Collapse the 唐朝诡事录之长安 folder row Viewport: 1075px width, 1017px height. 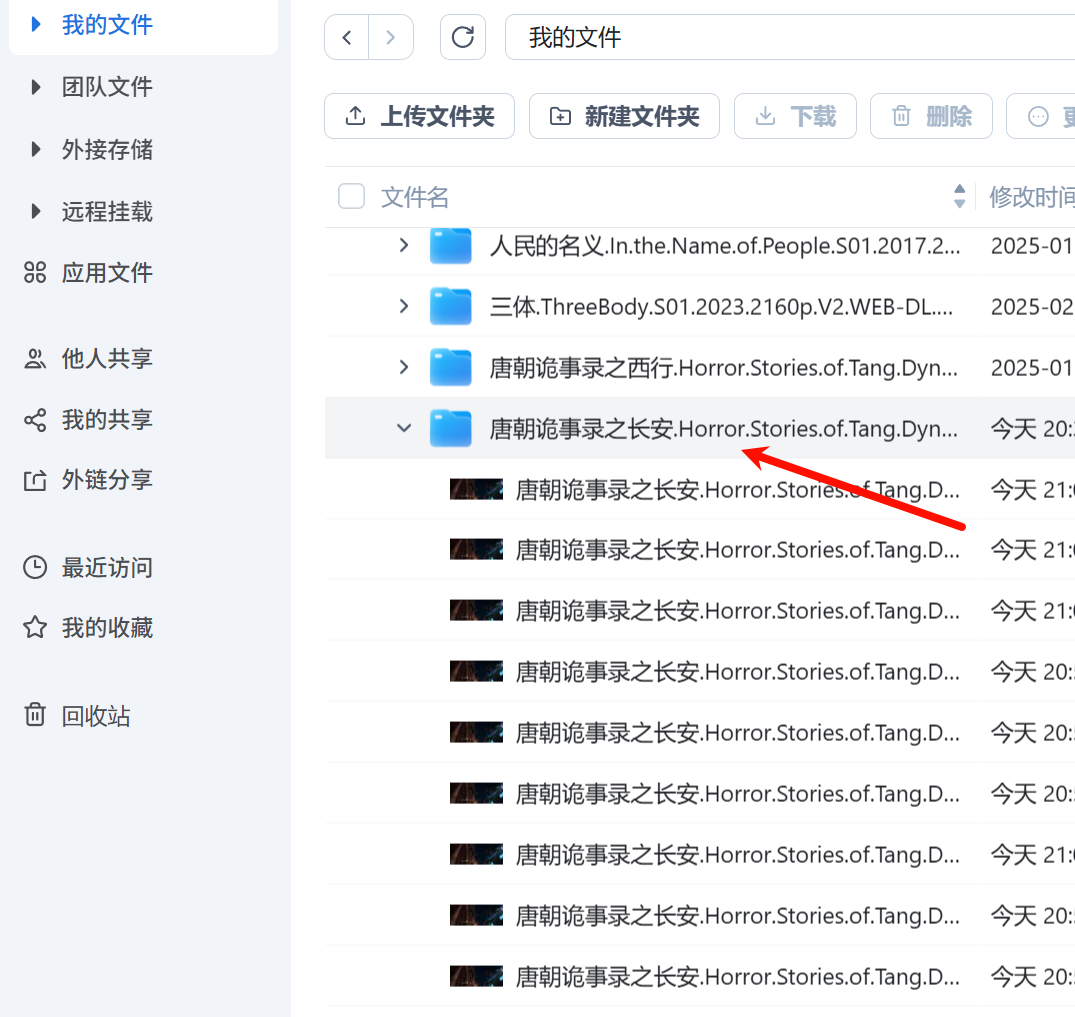click(404, 428)
